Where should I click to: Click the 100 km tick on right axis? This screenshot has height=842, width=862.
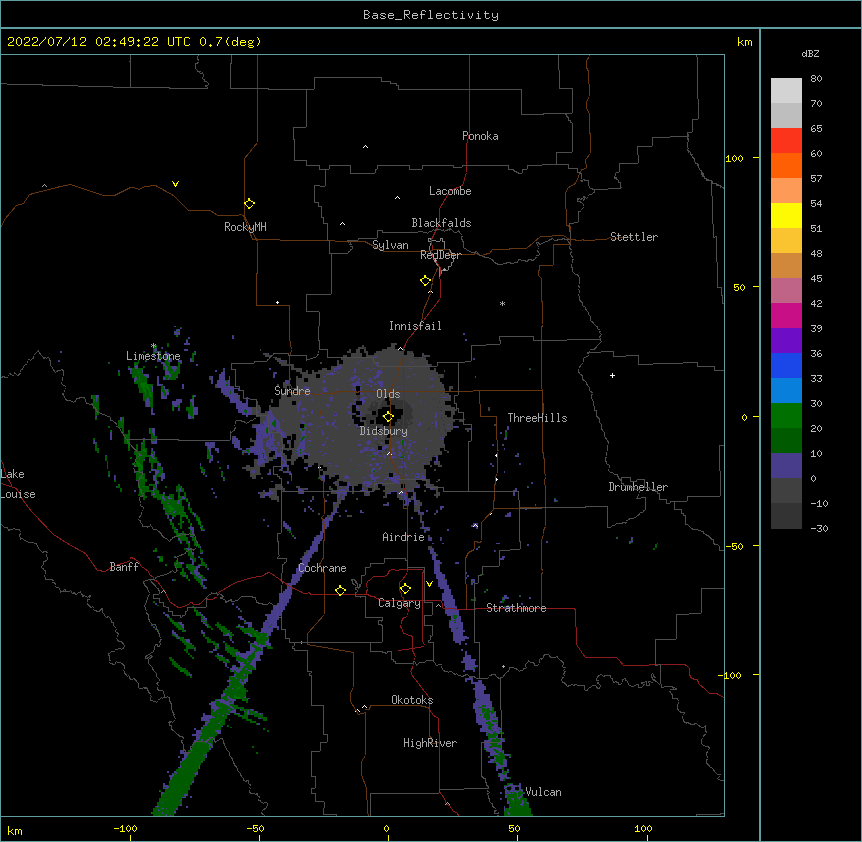point(734,159)
